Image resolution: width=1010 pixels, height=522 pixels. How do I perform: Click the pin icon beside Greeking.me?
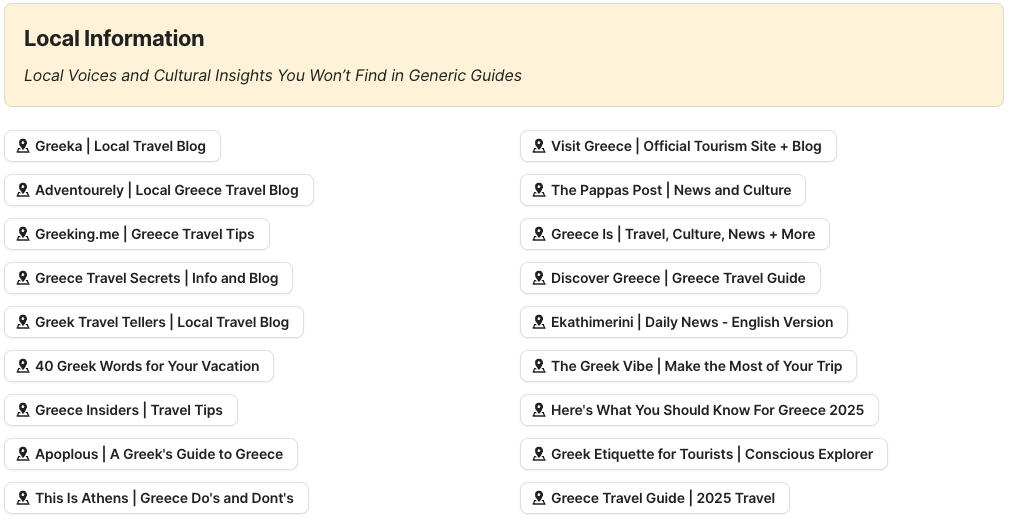click(23, 234)
